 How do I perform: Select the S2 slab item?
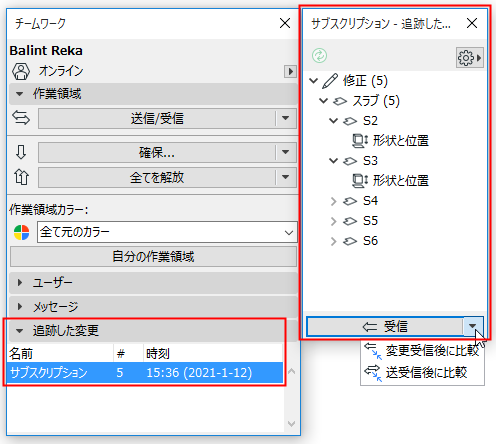click(370, 121)
